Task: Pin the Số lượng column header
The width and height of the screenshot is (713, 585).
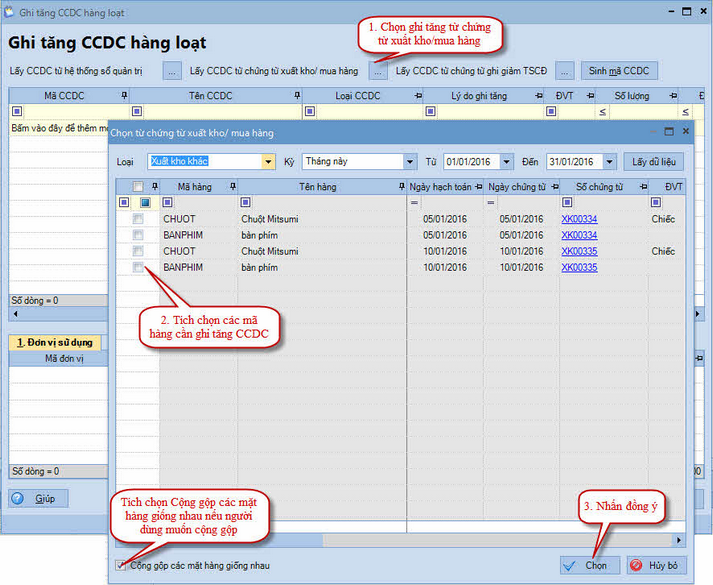Action: pos(673,95)
